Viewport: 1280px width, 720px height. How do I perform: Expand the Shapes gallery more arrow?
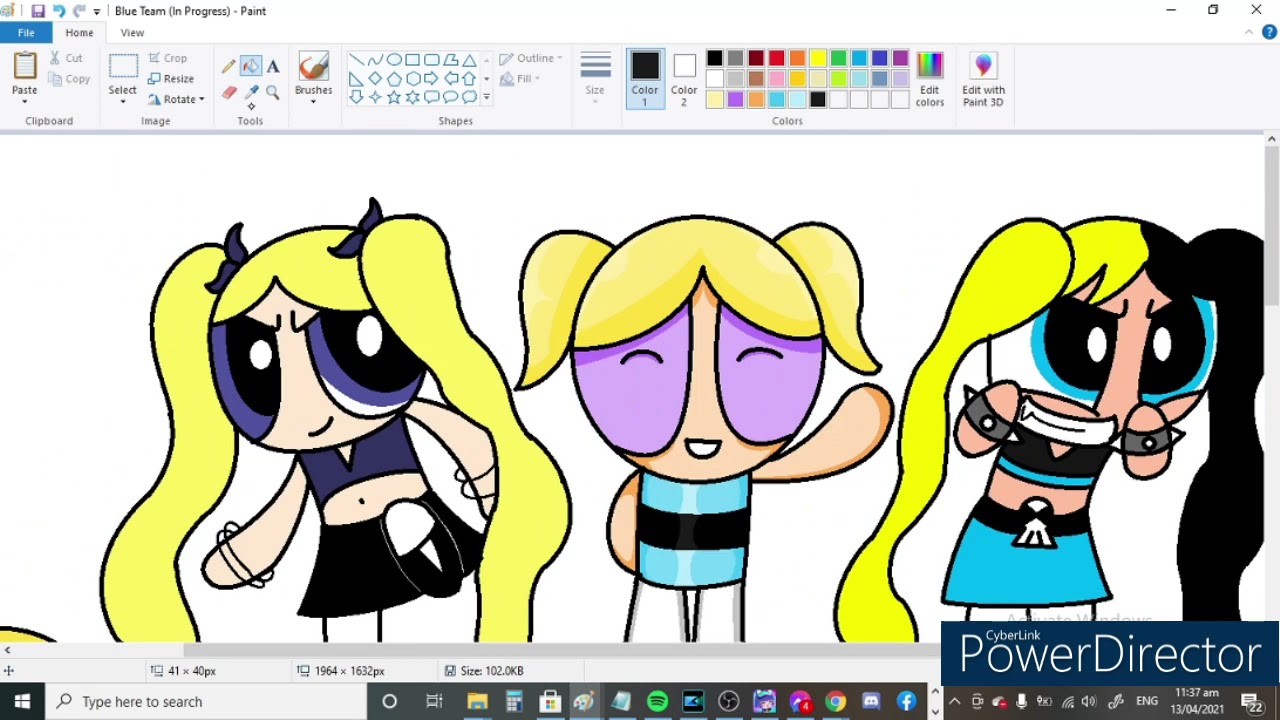click(486, 97)
